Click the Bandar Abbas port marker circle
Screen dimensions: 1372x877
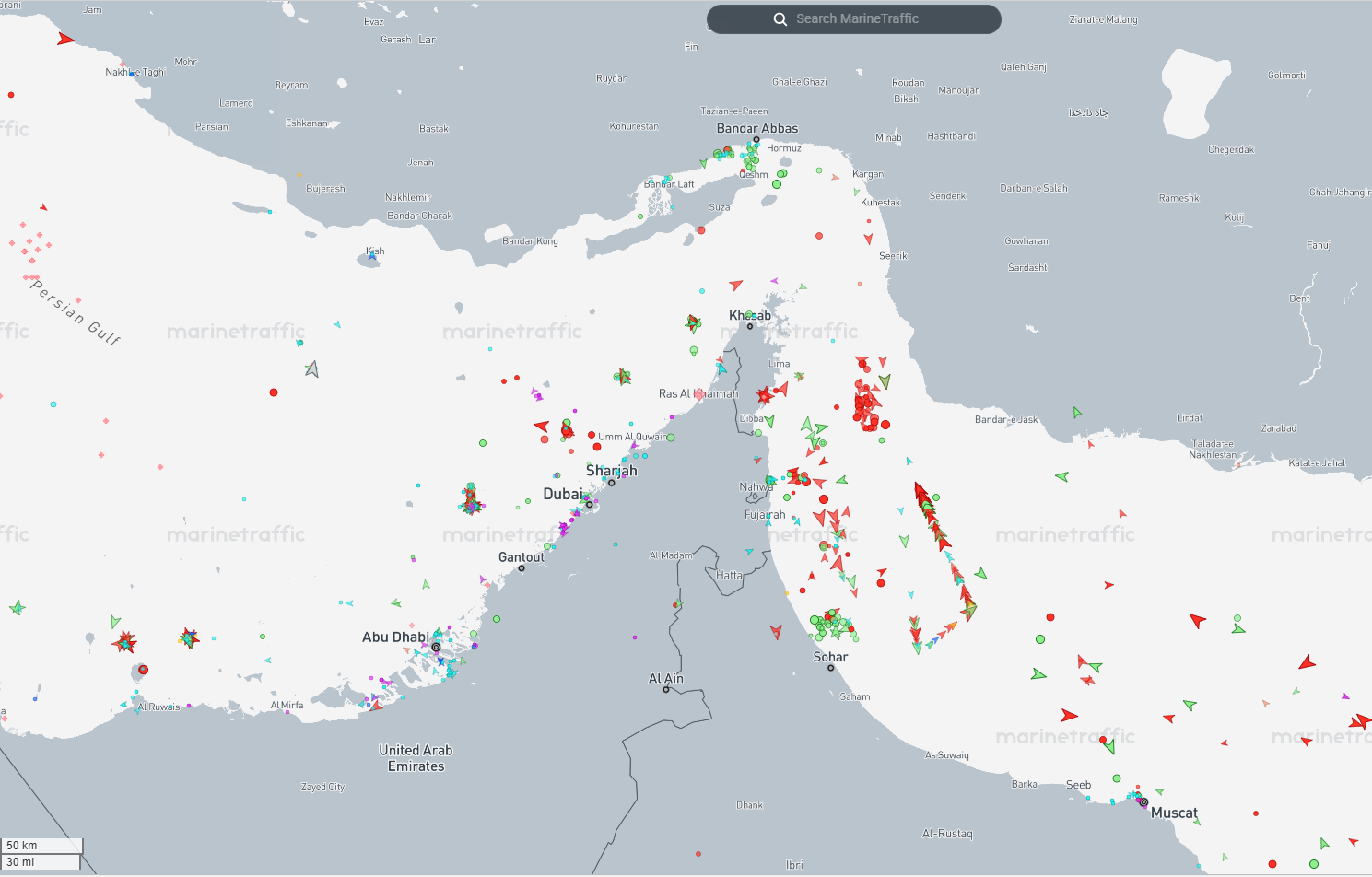[756, 140]
